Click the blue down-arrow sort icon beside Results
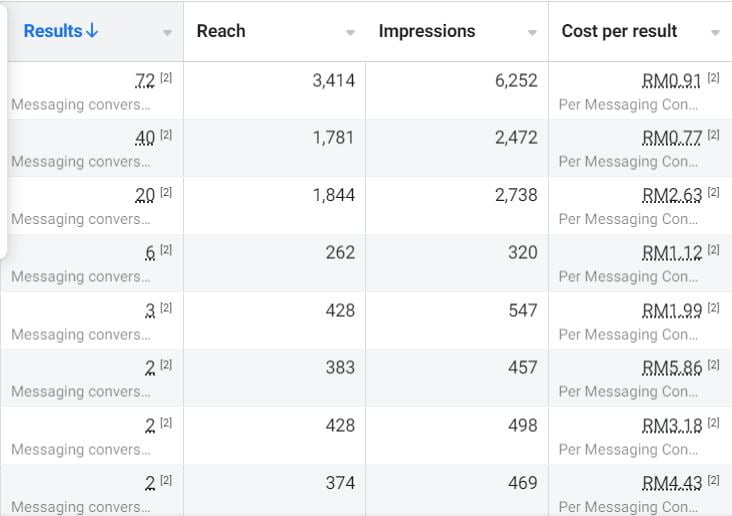Viewport: 732px width, 516px height. coord(92,31)
